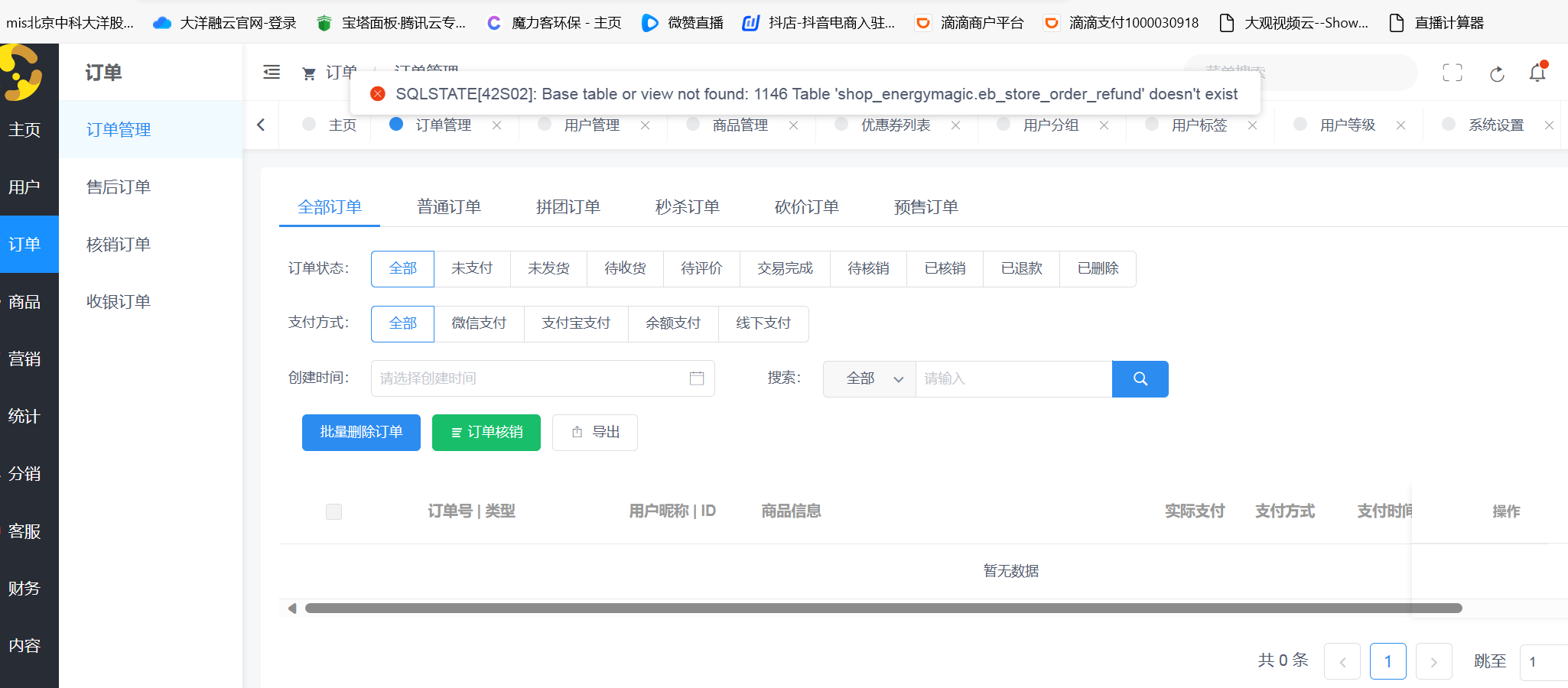This screenshot has width=1568, height=688.
Task: Collapse sidebar with the menu fold icon
Action: point(272,73)
